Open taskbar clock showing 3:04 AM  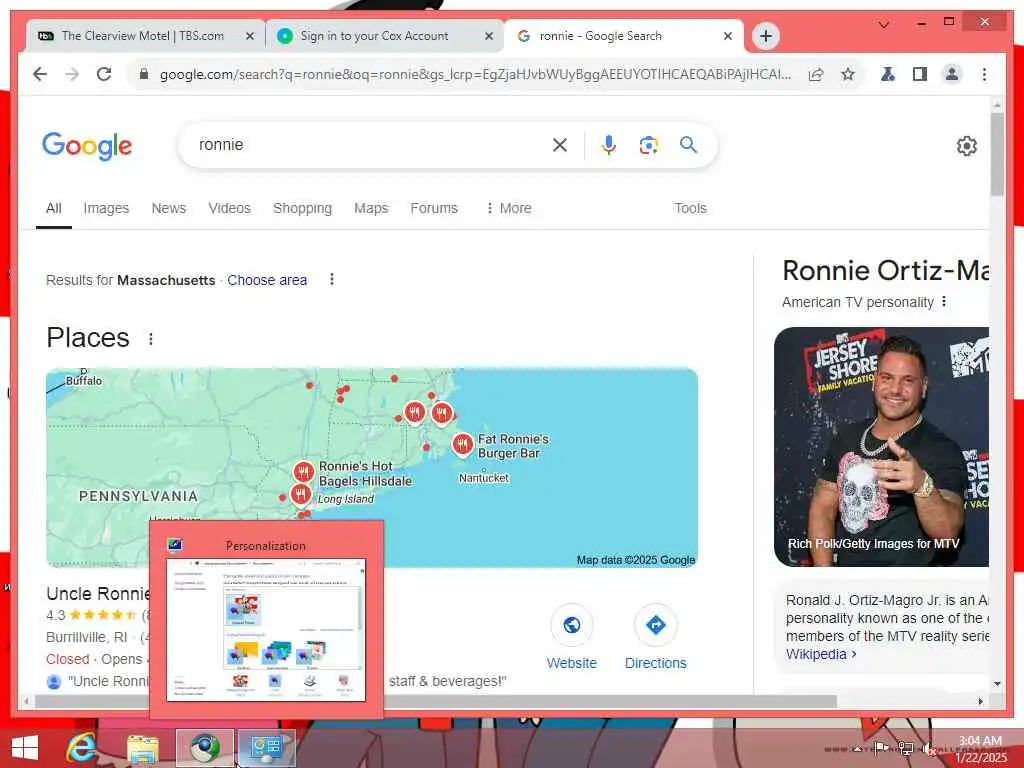coord(980,749)
